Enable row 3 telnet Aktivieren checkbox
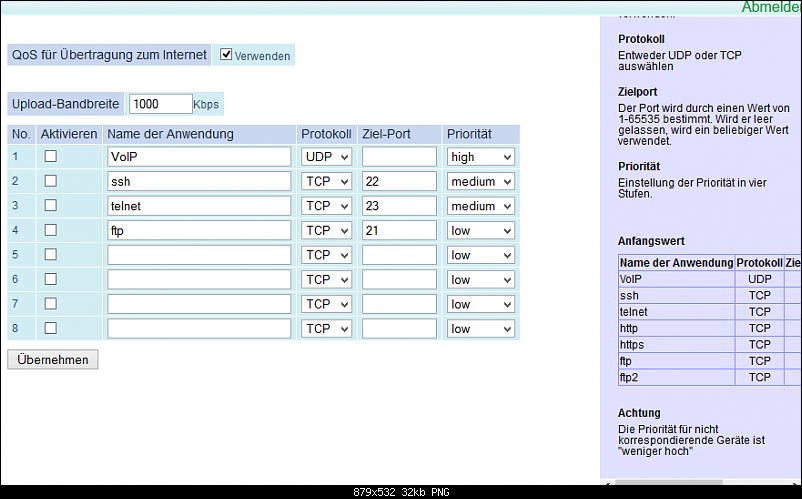 [51, 206]
